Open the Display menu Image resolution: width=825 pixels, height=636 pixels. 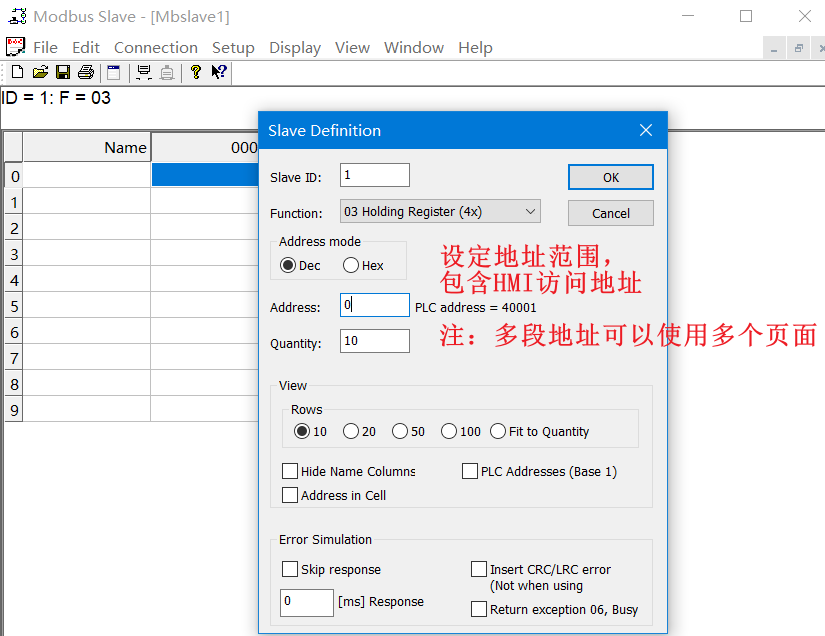(x=295, y=47)
